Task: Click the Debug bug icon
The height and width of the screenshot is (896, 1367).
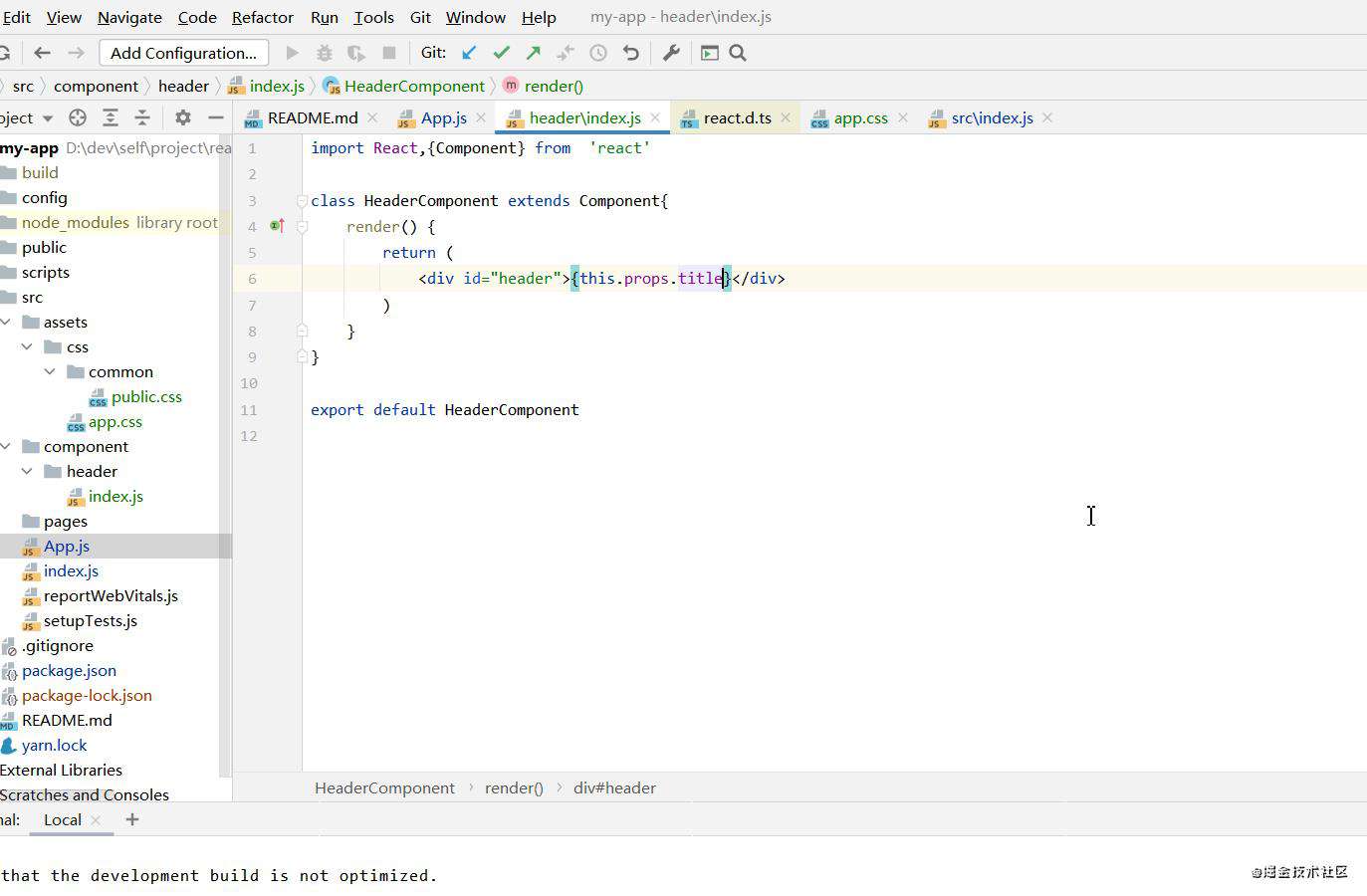Action: tap(324, 53)
